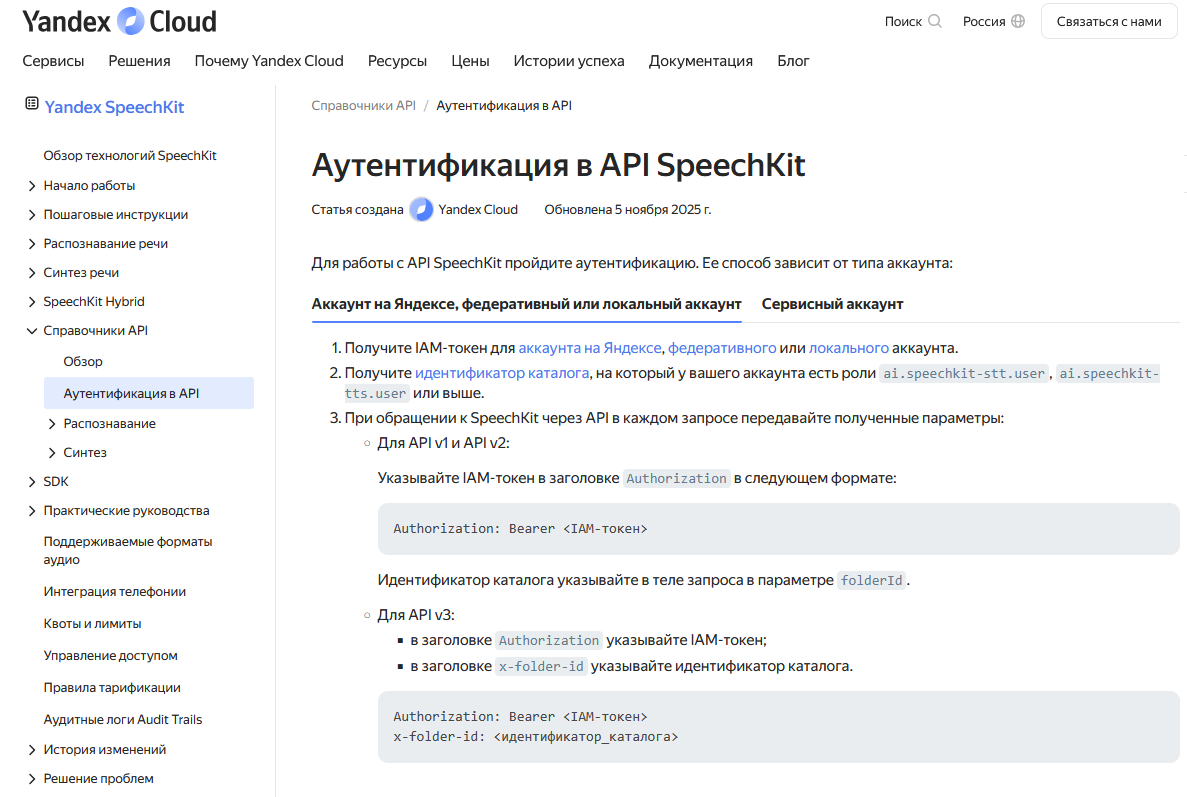Expand the Распознавание subsection chevron
This screenshot has height=797, width=1187.
pos(52,424)
